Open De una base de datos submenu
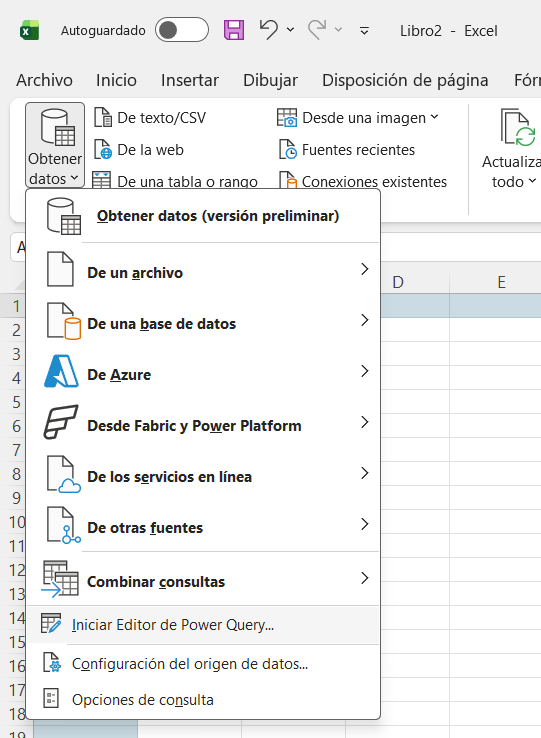 203,323
